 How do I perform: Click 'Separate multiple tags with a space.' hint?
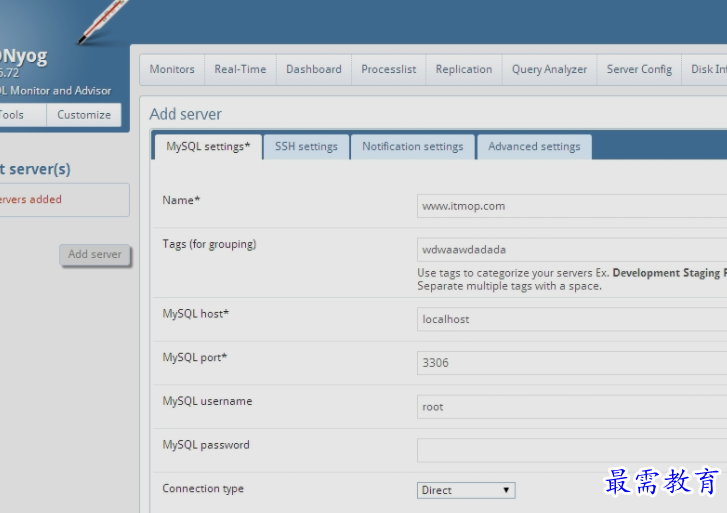[x=509, y=286]
